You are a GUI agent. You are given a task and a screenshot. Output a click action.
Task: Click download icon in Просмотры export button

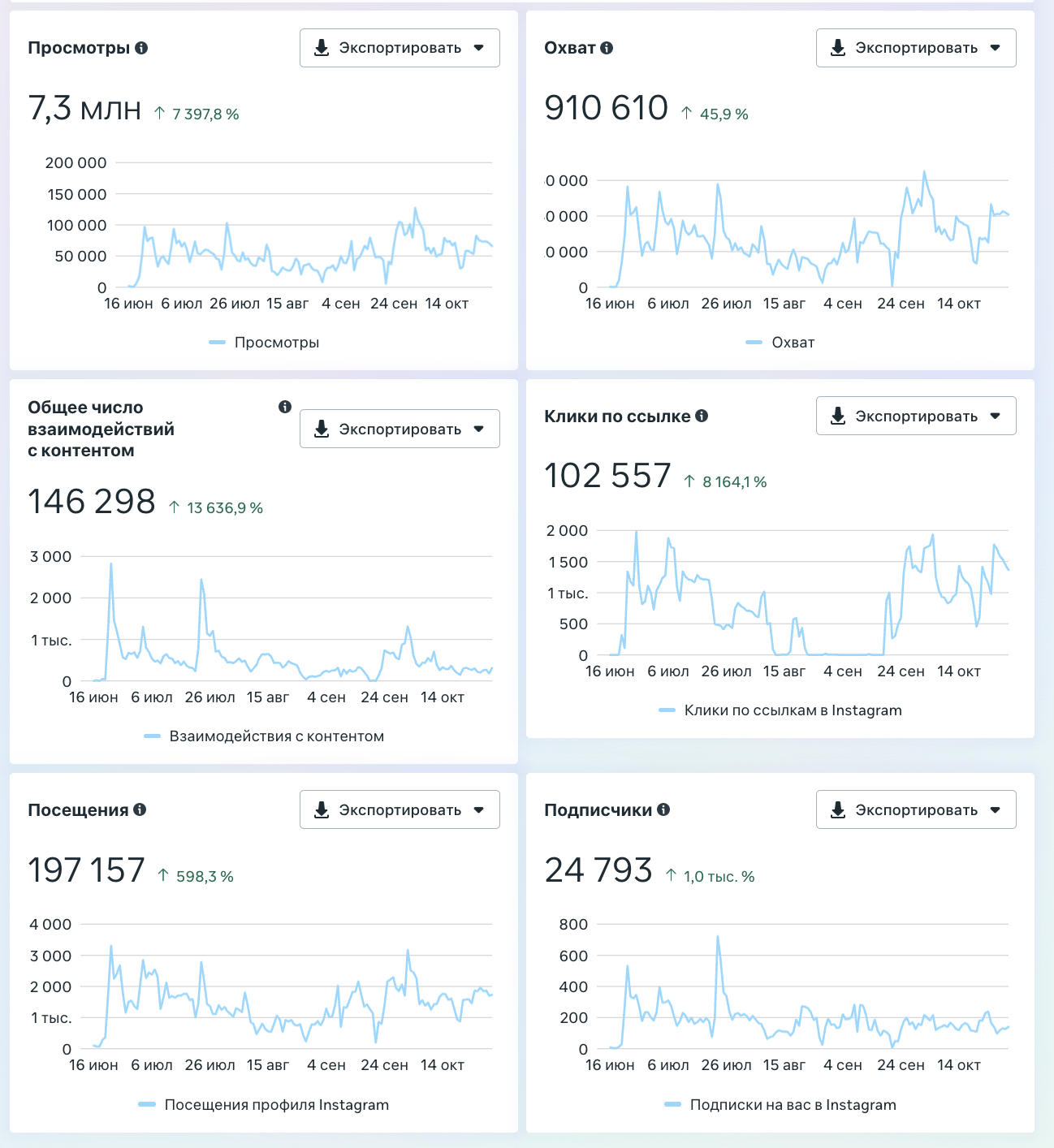(x=322, y=48)
